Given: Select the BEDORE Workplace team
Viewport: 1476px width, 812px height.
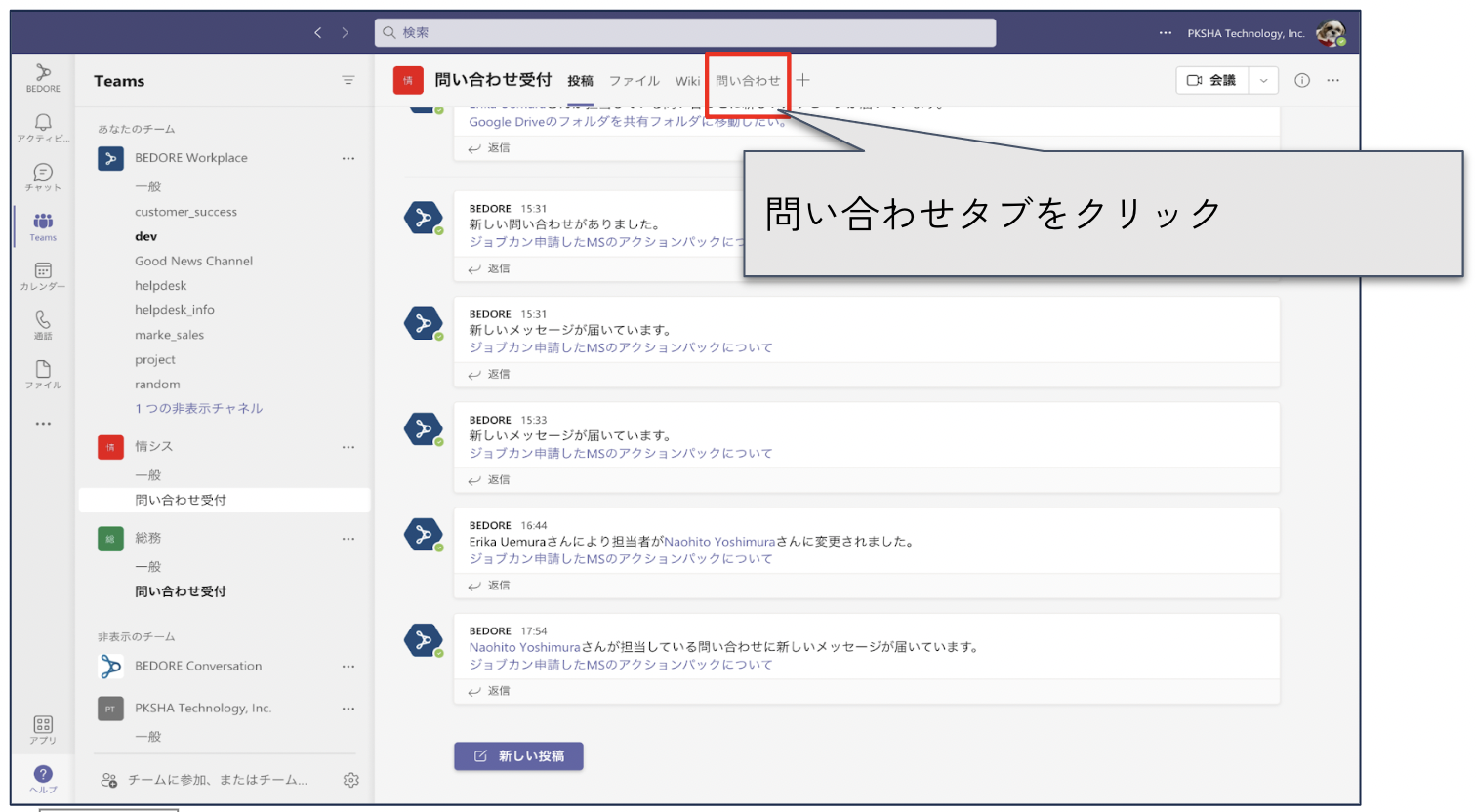Looking at the screenshot, I should tap(191, 158).
